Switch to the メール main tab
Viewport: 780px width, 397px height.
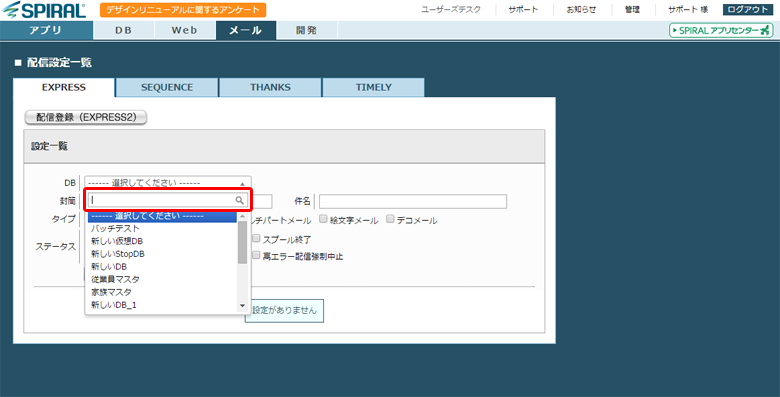click(x=246, y=30)
